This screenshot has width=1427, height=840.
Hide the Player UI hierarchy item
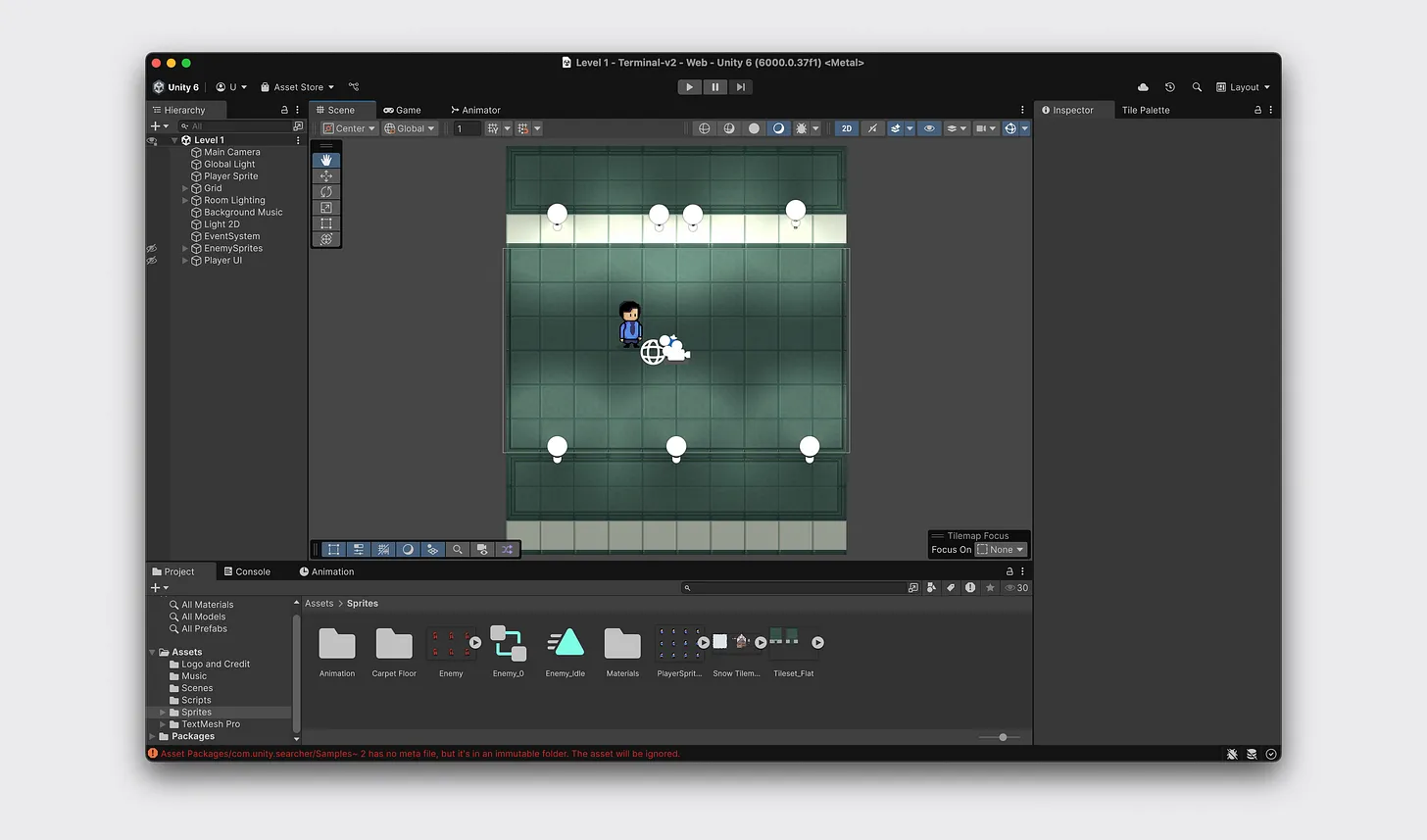(153, 261)
